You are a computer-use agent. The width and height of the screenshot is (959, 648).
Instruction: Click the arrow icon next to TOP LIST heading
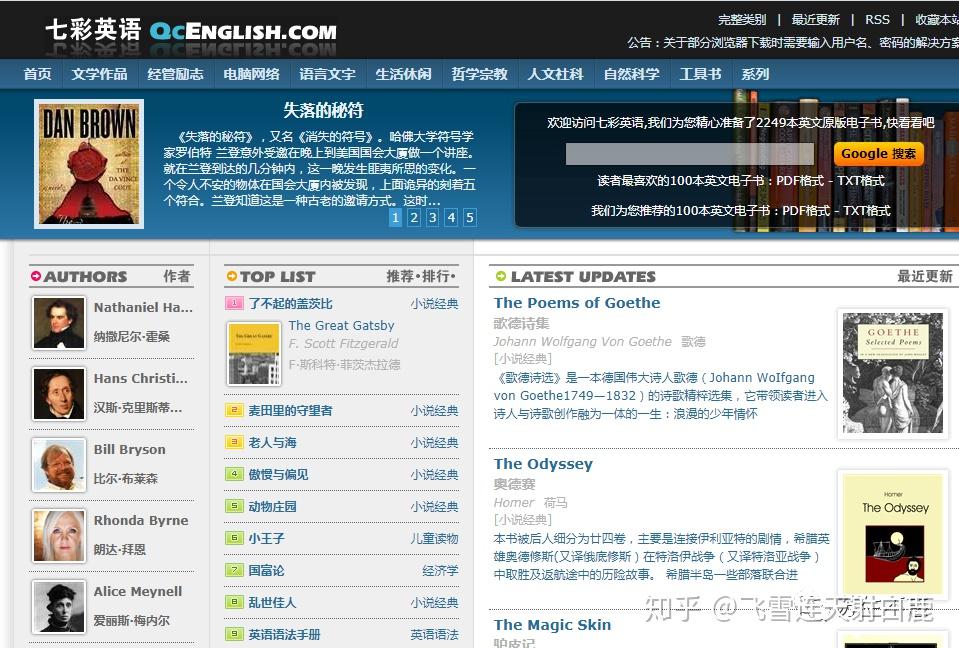234,277
